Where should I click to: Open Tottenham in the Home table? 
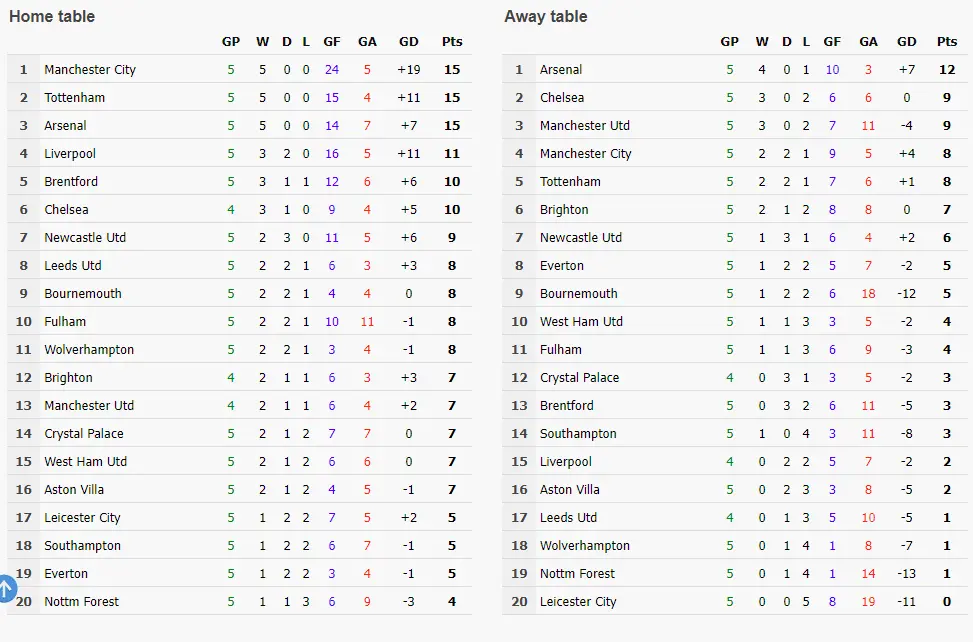tap(74, 98)
